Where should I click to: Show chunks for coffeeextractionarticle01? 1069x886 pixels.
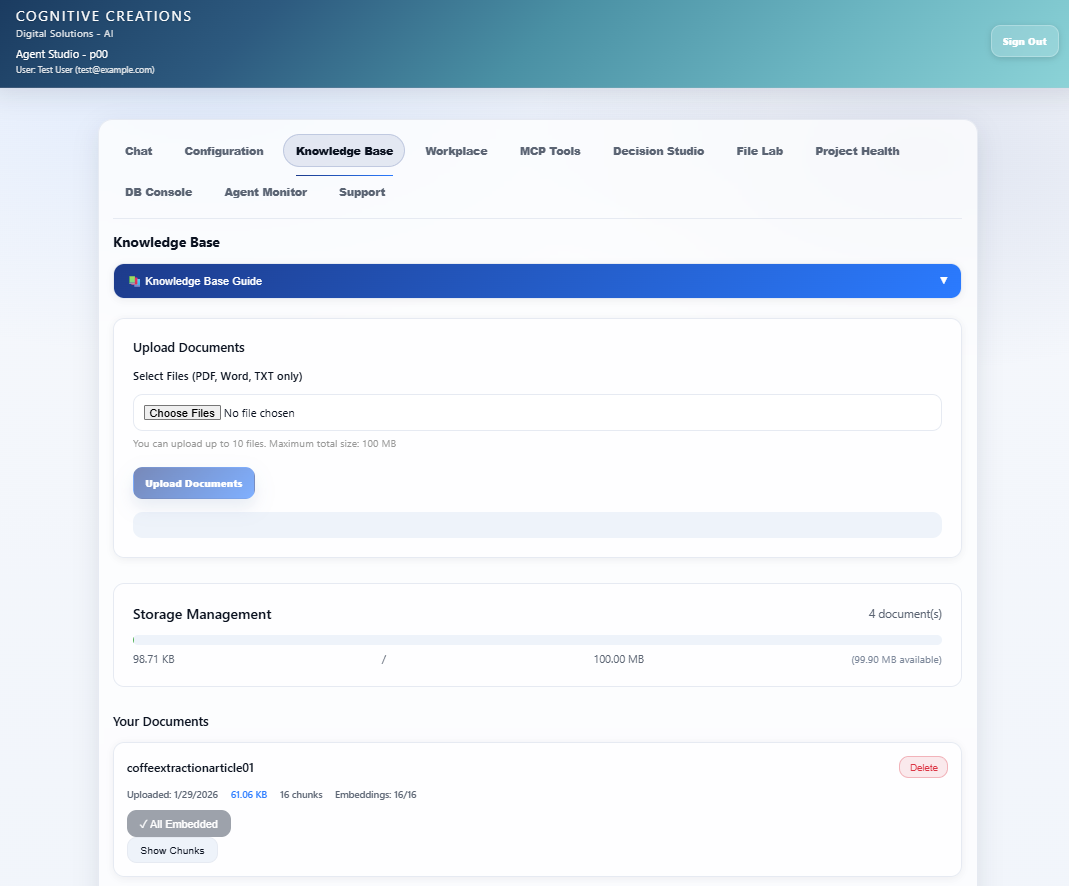(172, 850)
